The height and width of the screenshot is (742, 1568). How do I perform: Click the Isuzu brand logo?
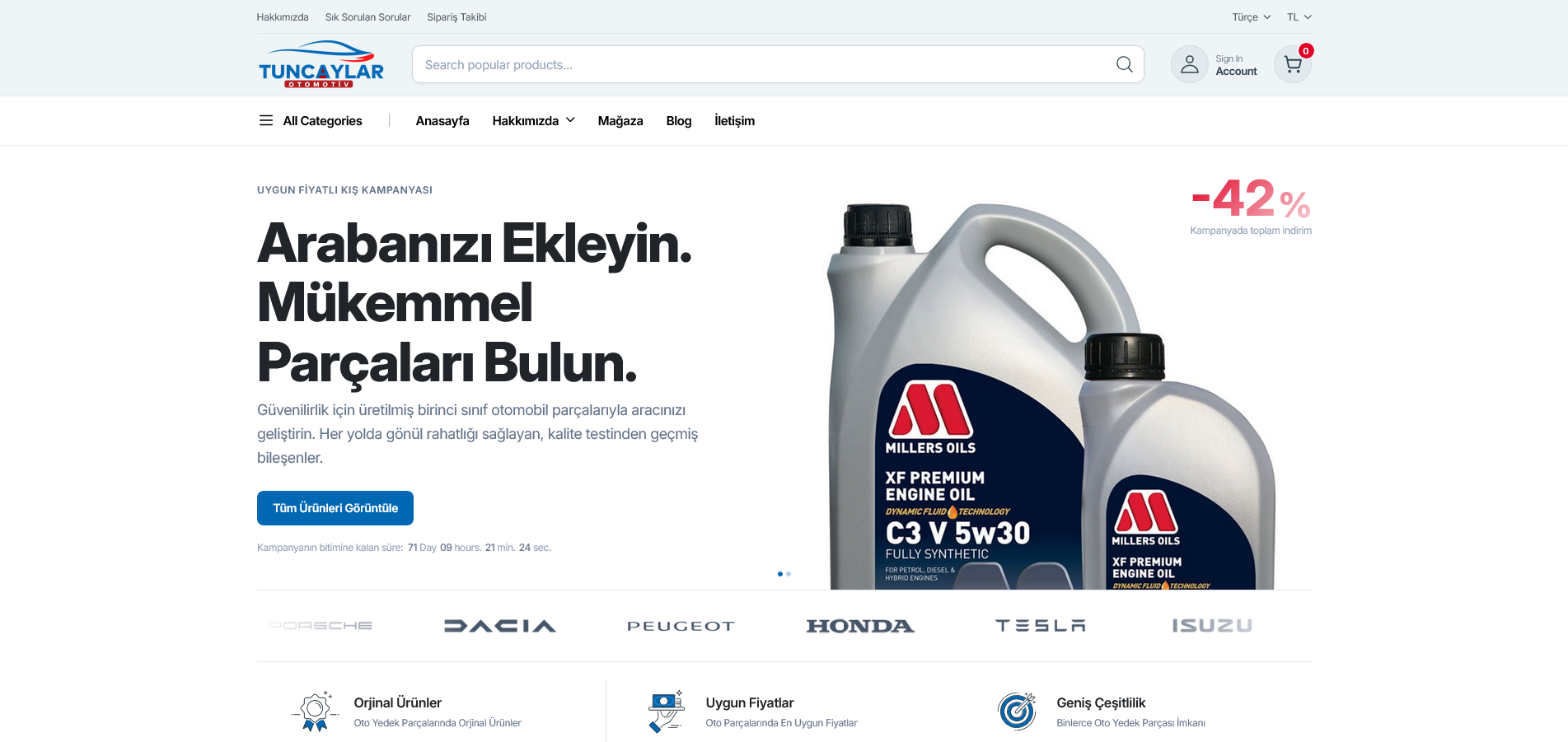tap(1212, 626)
